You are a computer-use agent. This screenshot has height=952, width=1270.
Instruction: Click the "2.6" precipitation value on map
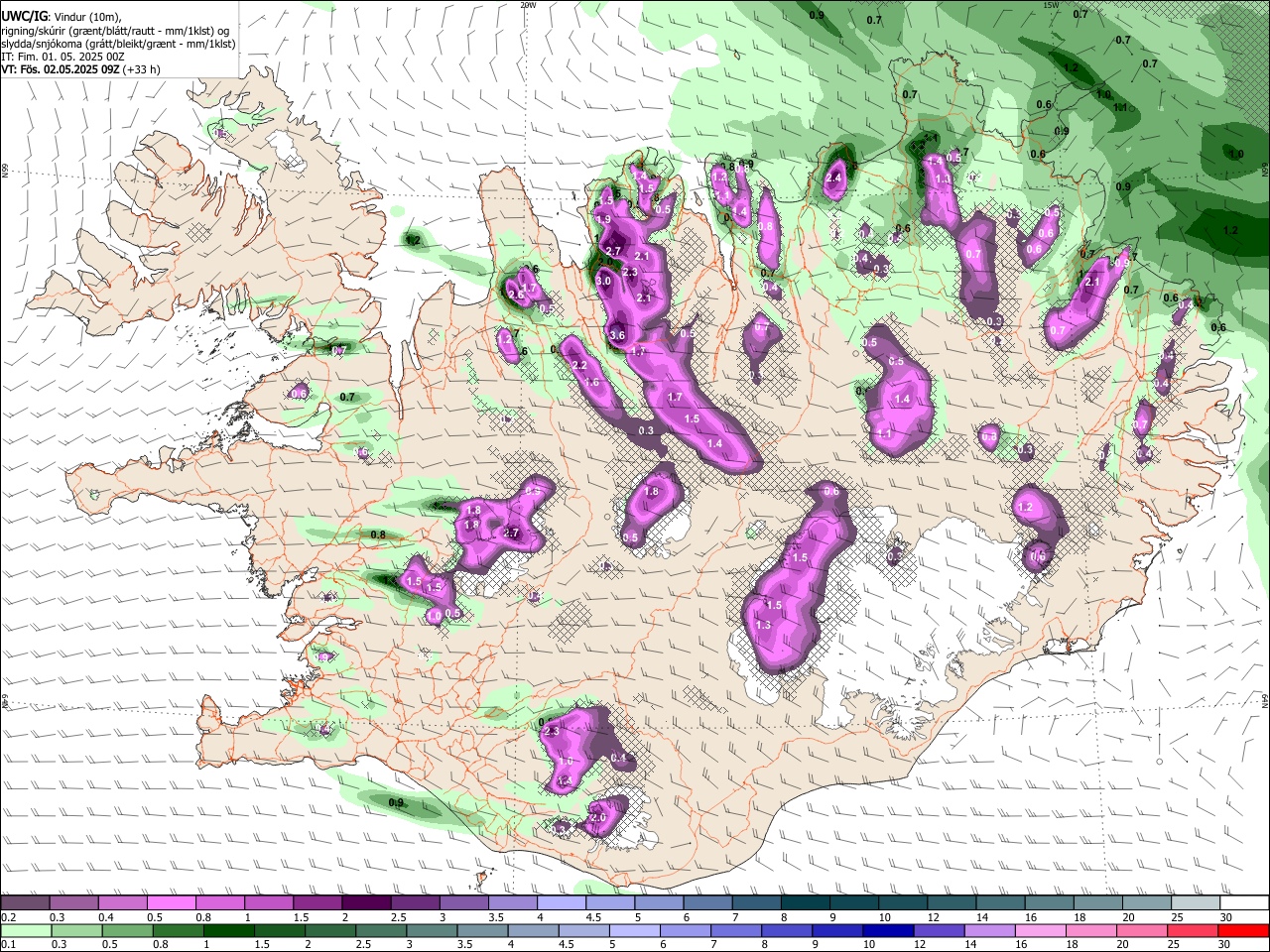[516, 296]
